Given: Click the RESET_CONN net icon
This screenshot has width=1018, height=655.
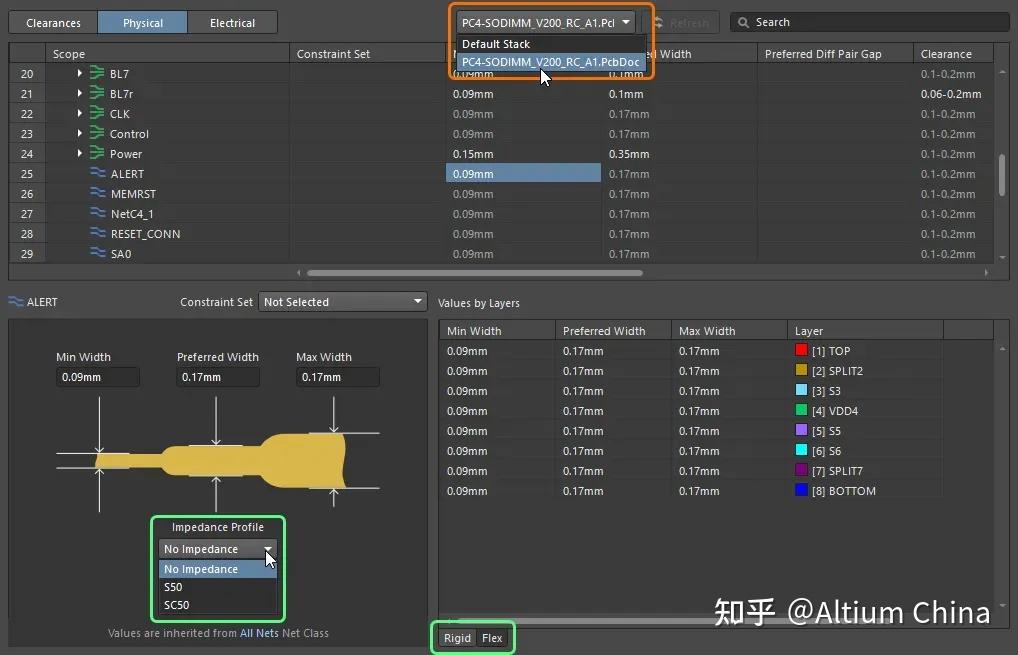Looking at the screenshot, I should point(98,232).
